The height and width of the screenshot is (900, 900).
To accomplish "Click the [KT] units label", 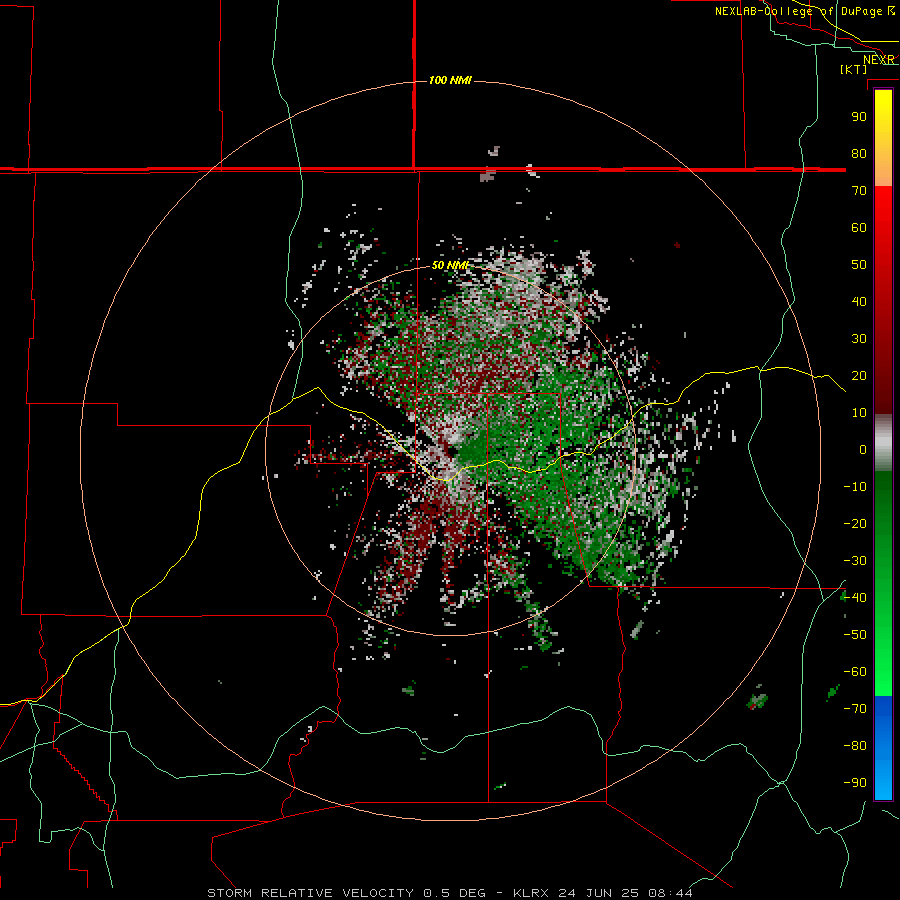I will (x=854, y=69).
